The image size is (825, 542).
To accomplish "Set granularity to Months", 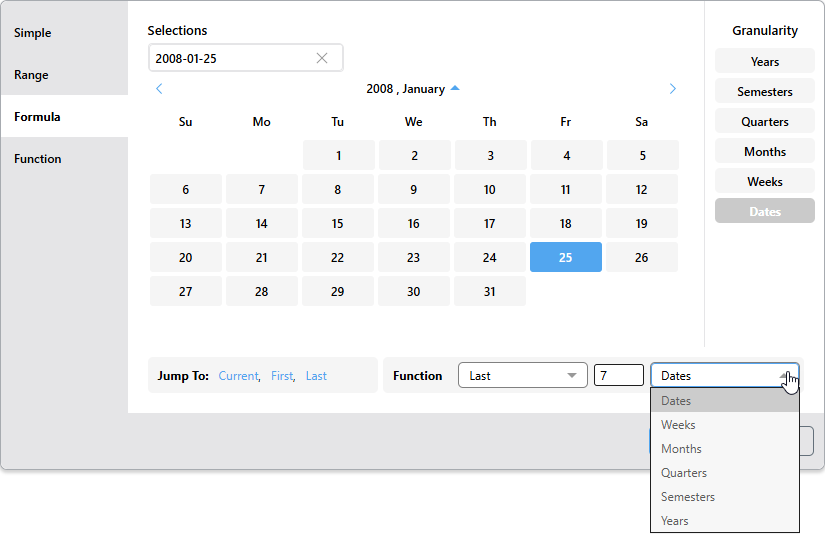I will coord(765,152).
